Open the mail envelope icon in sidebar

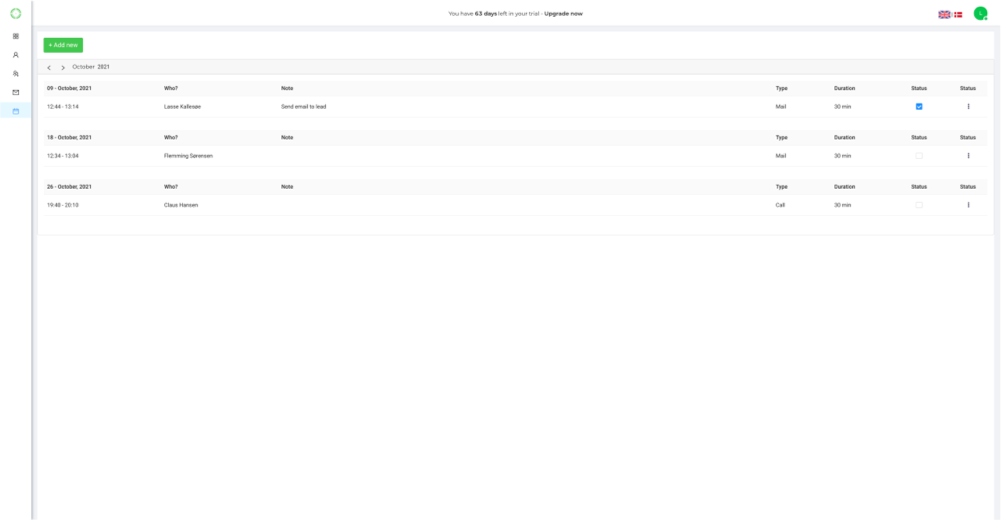tap(15, 92)
